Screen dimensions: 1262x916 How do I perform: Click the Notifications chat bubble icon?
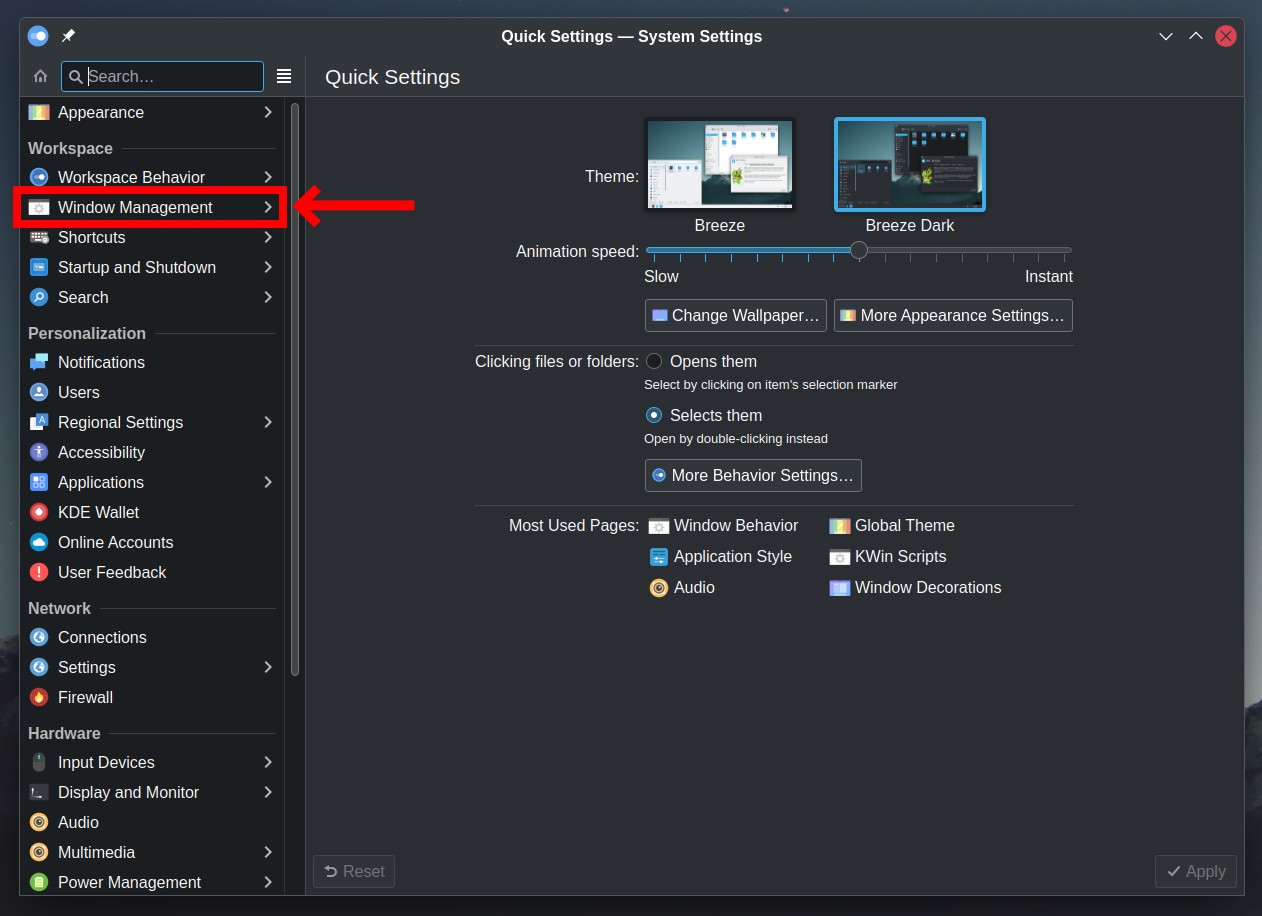pyautogui.click(x=39, y=362)
